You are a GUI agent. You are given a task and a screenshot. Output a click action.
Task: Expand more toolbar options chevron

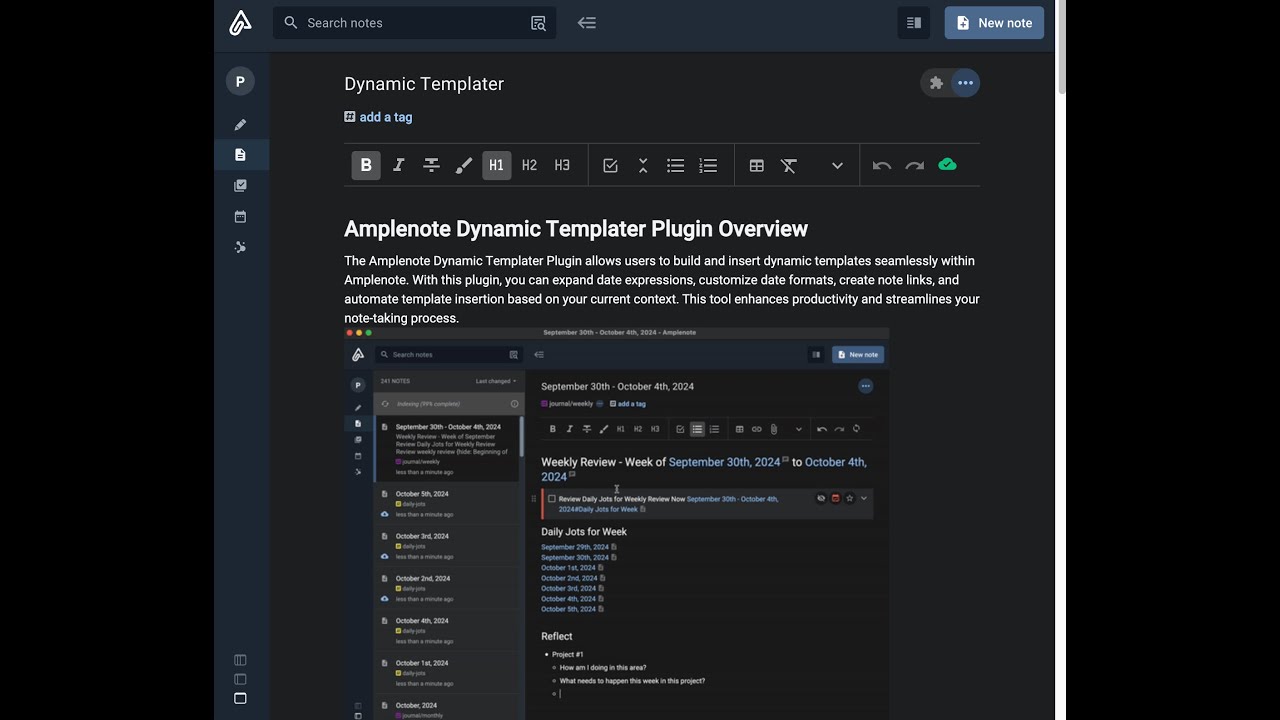coord(837,166)
